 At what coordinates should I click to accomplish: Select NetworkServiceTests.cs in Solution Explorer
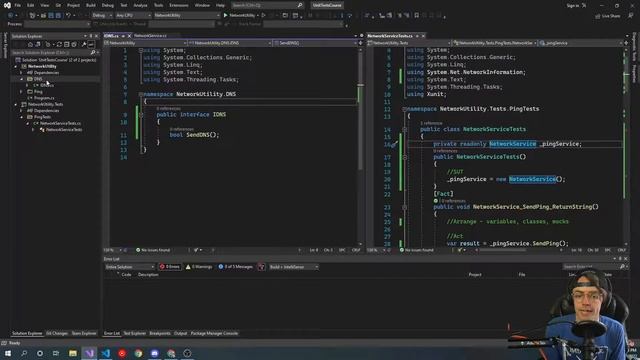pyautogui.click(x=60, y=123)
